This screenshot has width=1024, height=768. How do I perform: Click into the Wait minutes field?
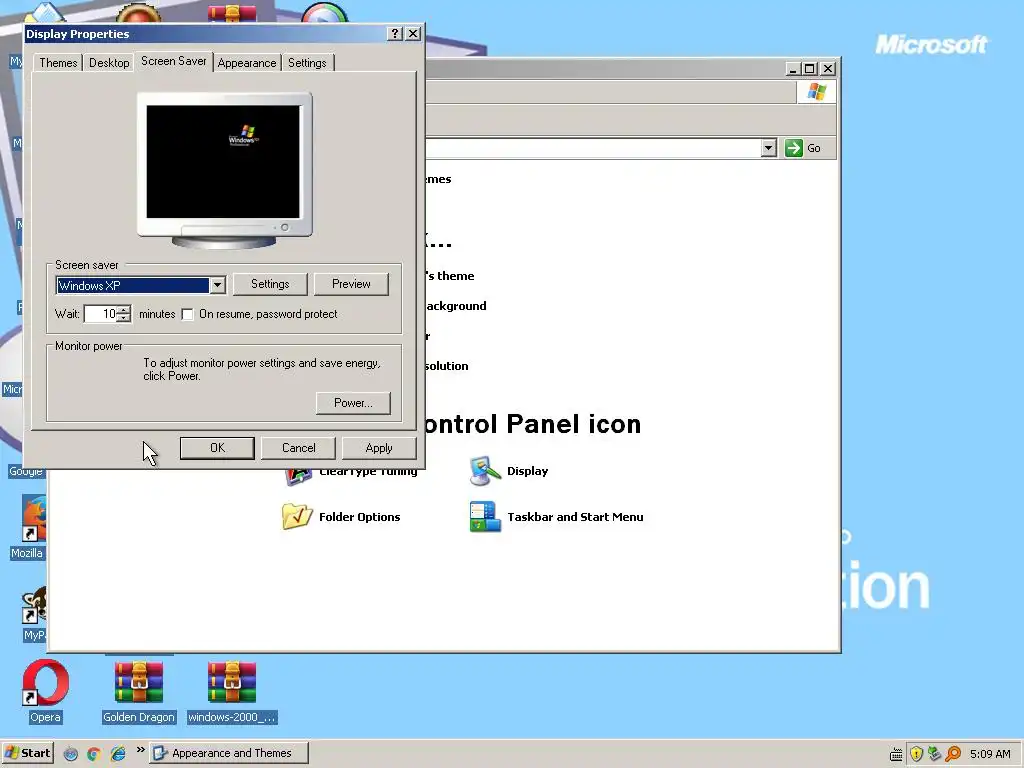[x=101, y=314]
